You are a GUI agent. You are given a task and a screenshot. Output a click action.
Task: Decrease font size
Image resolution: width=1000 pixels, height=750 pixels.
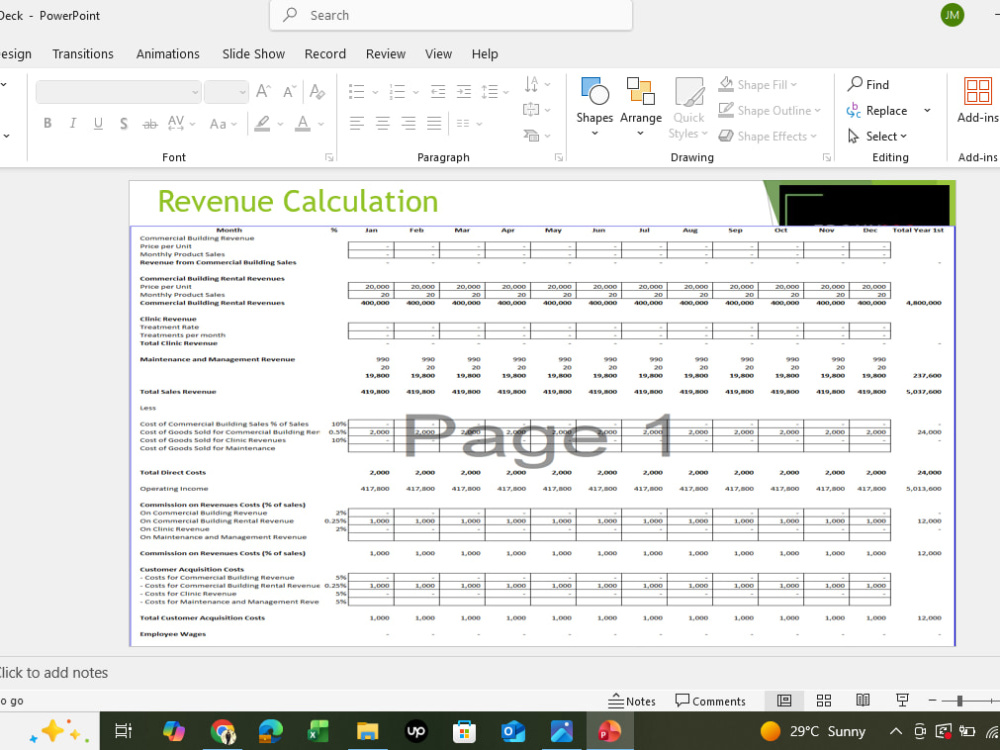(x=290, y=92)
